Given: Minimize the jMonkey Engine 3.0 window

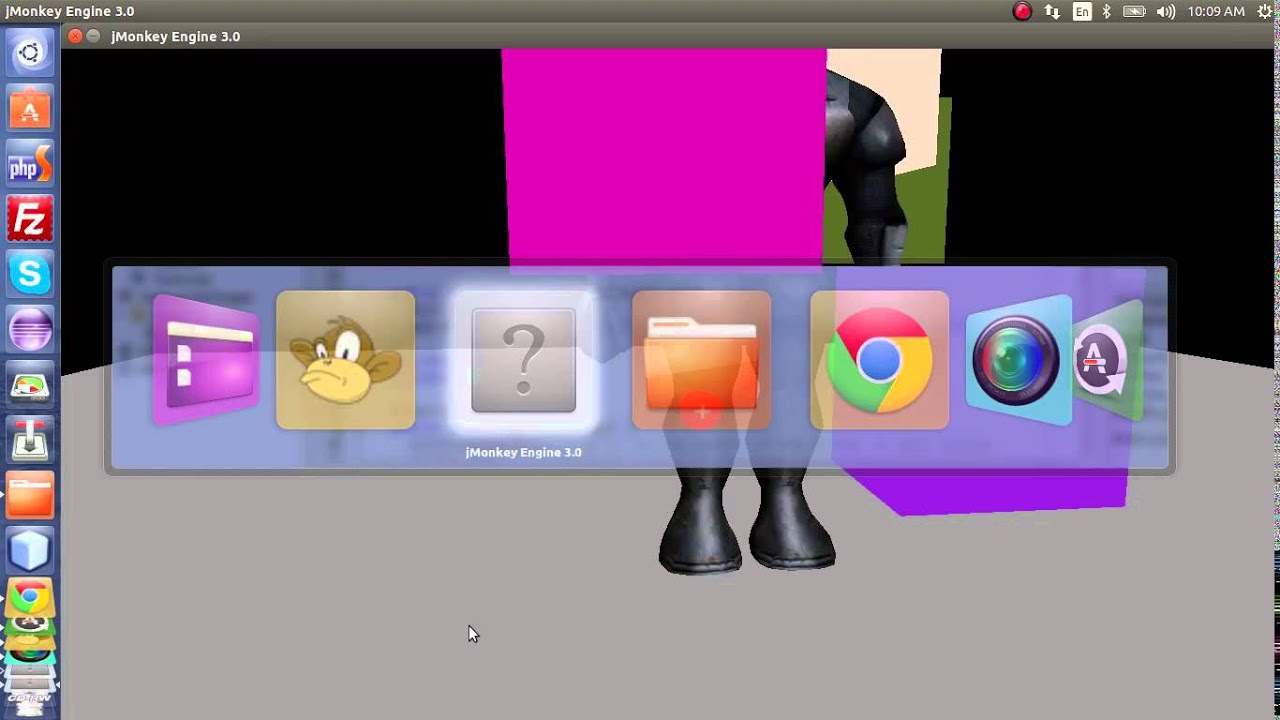Looking at the screenshot, I should [x=93, y=36].
